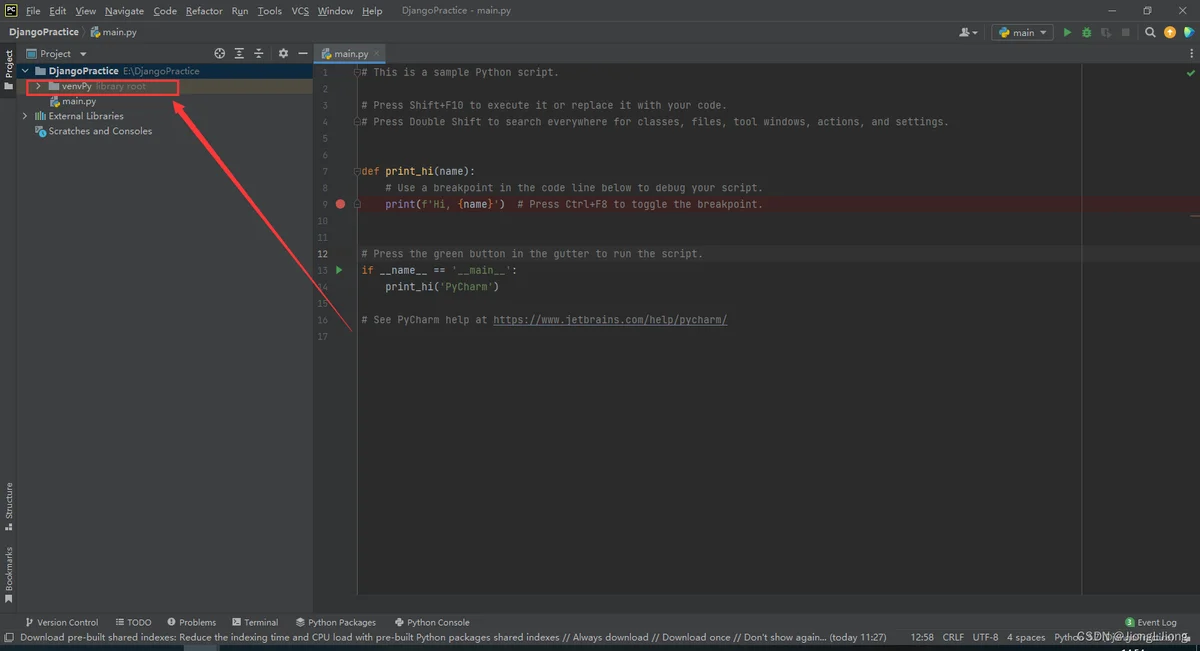Open the Navigate menu
Screen dimensions: 1200x651
[x=124, y=11]
